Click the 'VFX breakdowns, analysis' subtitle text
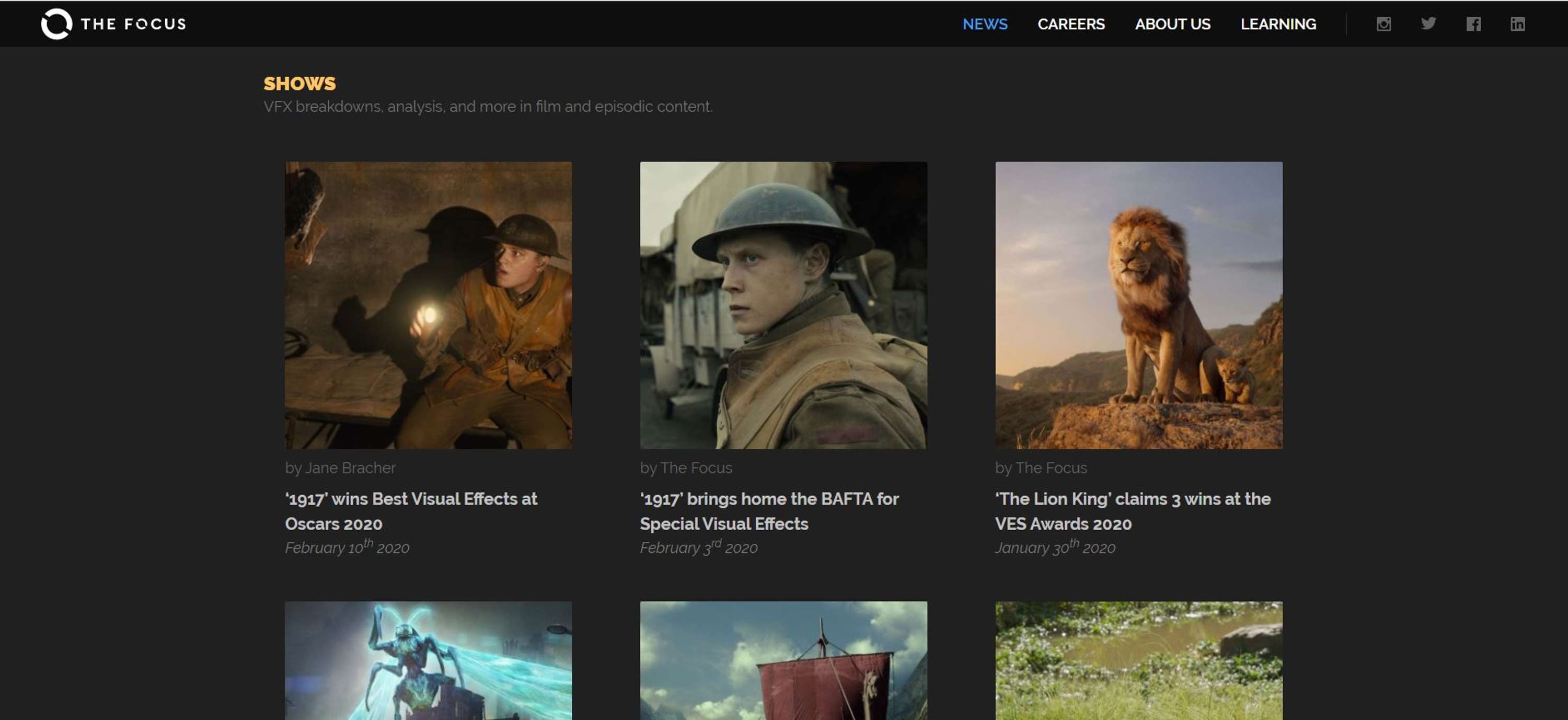The width and height of the screenshot is (1568, 720). [x=488, y=107]
